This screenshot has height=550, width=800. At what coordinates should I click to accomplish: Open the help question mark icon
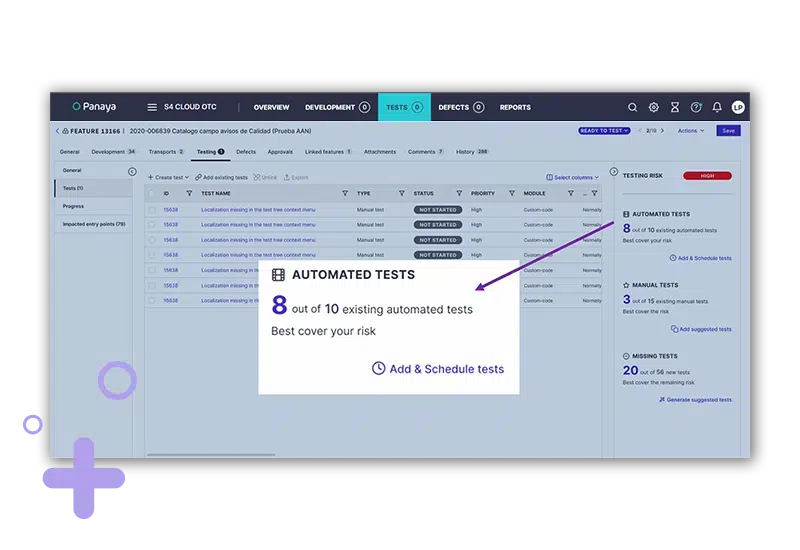tap(696, 107)
